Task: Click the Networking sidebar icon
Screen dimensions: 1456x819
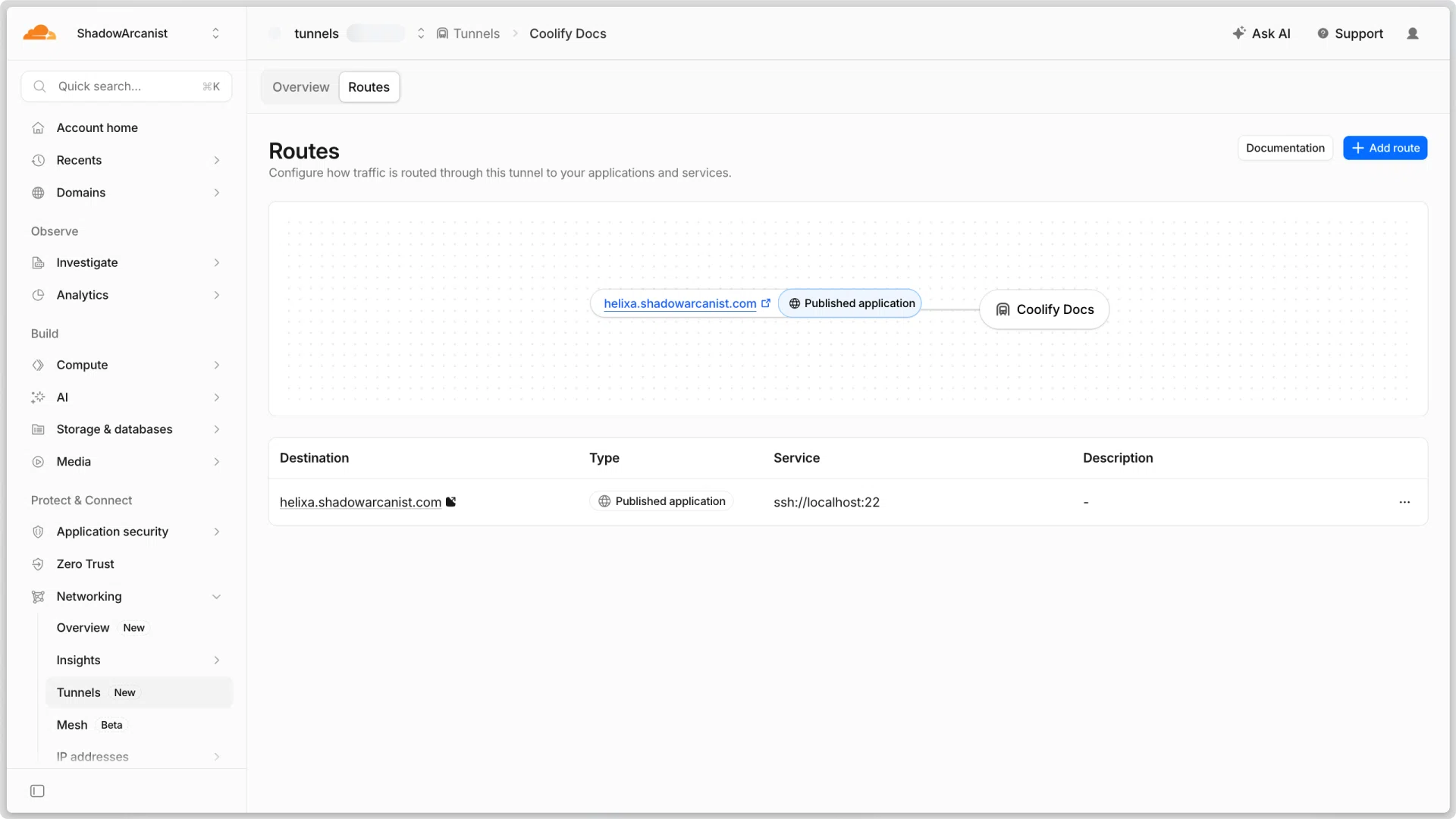Action: 38,597
